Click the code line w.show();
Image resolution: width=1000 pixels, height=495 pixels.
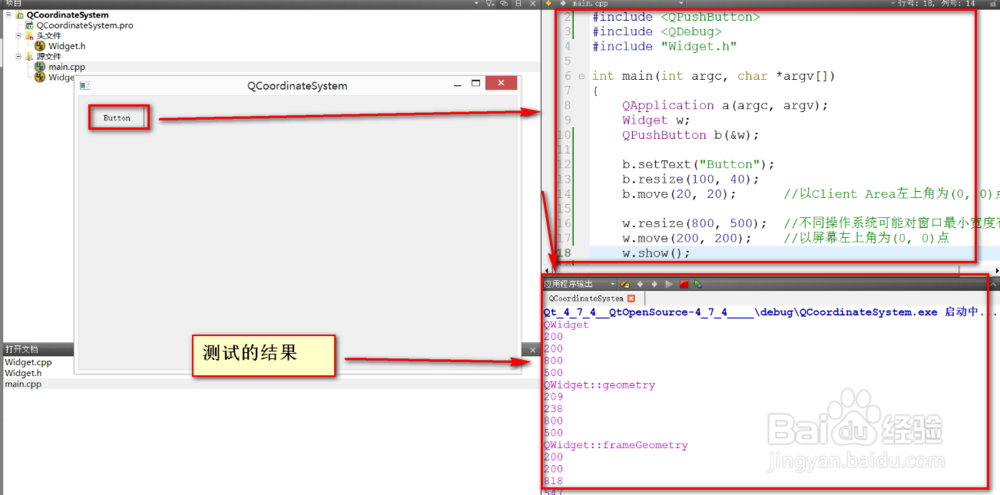[656, 253]
